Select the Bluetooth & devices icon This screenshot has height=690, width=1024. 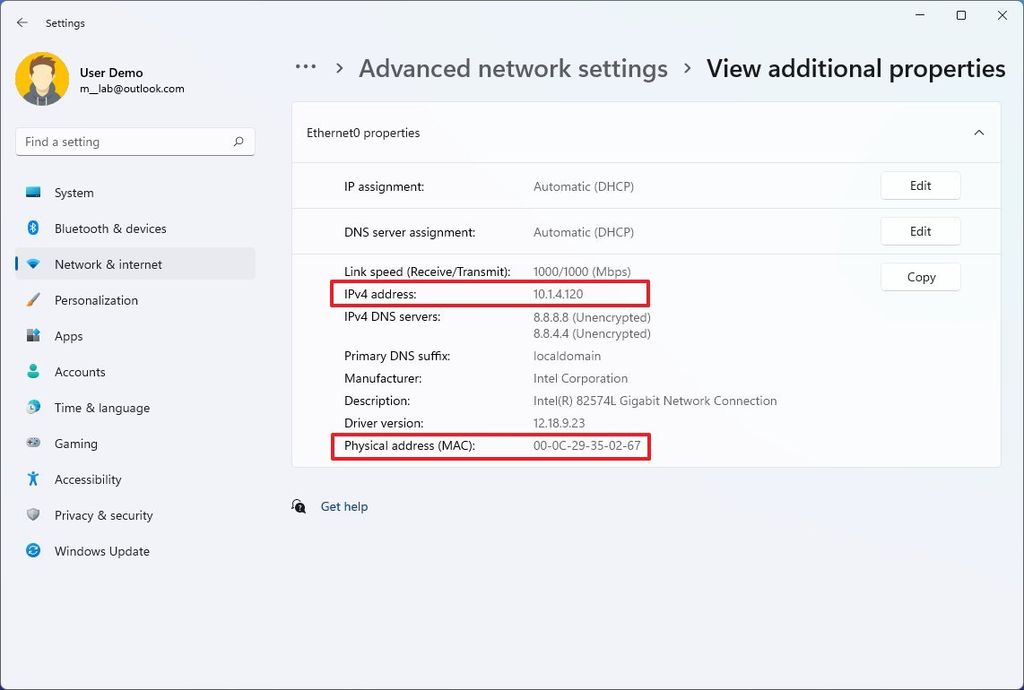pyautogui.click(x=33, y=228)
